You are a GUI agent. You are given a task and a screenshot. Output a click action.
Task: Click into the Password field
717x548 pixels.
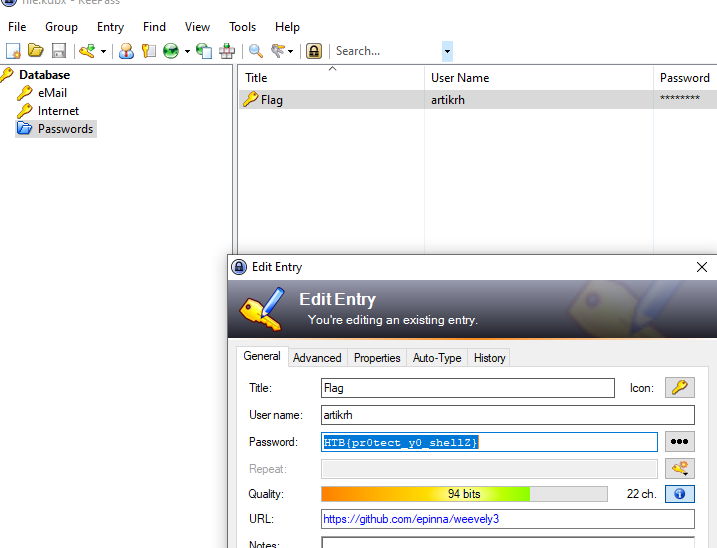click(489, 442)
